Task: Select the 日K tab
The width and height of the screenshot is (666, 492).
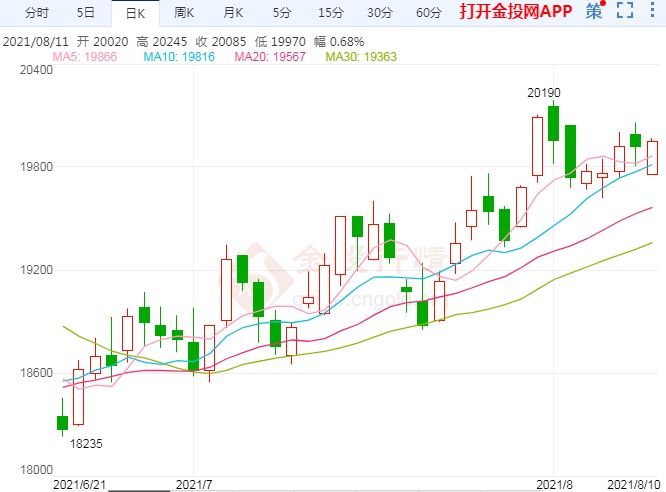Action: pos(135,14)
